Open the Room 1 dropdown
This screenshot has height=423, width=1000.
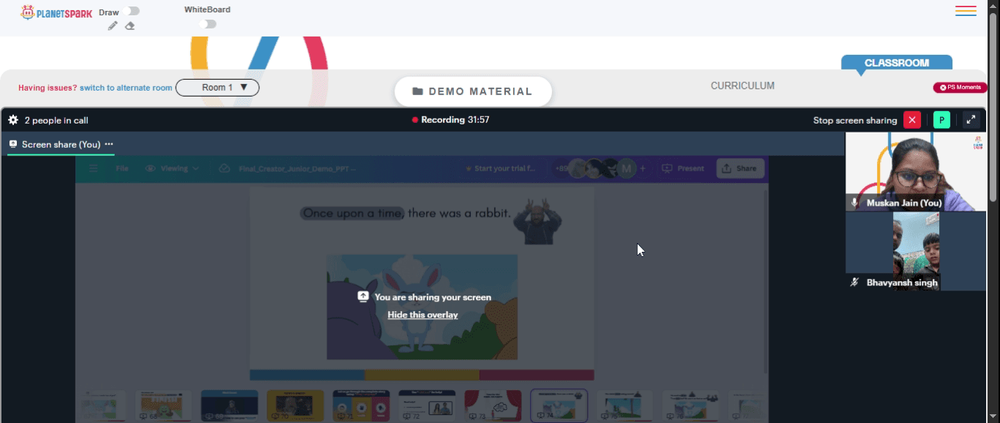click(x=217, y=87)
